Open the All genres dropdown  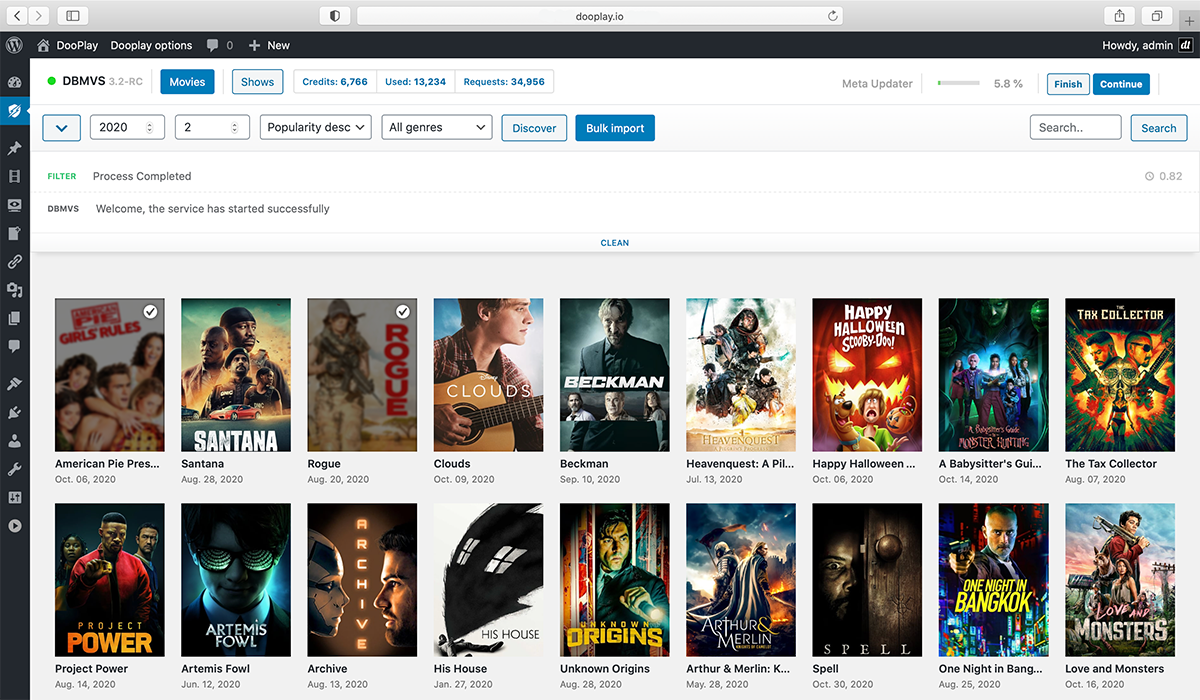[437, 128]
